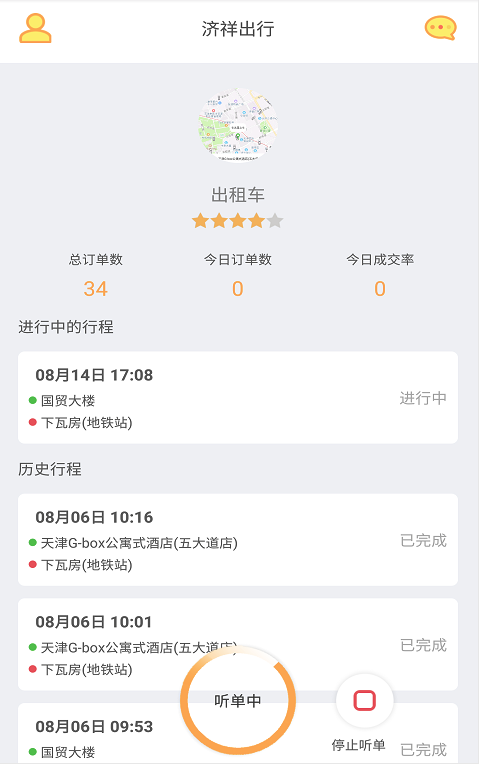Click 已完成 status on 10:16 trip
479x766 pixels.
click(423, 540)
